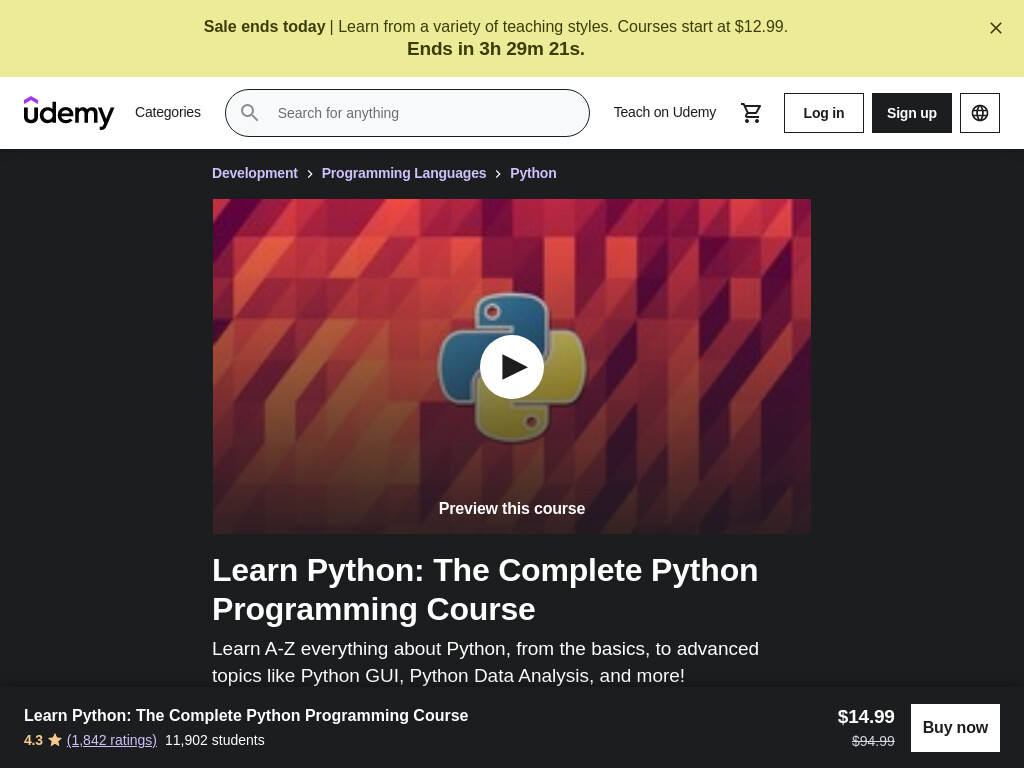Open the 1,842 ratings link

tap(112, 740)
